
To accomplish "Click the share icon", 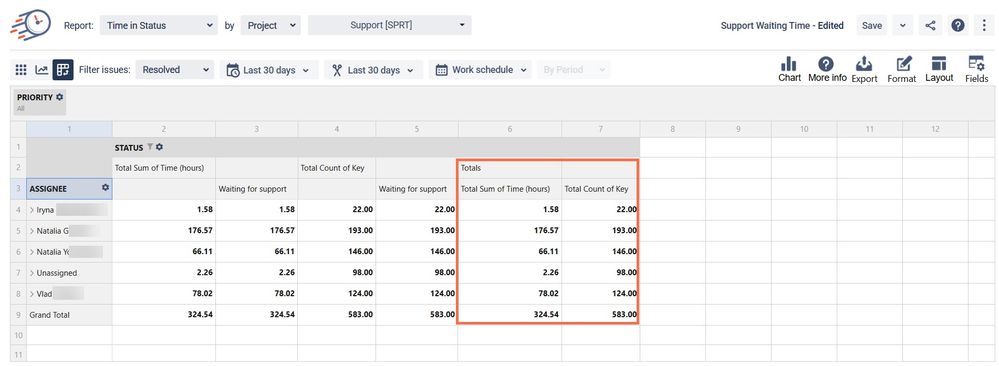I will coord(931,26).
